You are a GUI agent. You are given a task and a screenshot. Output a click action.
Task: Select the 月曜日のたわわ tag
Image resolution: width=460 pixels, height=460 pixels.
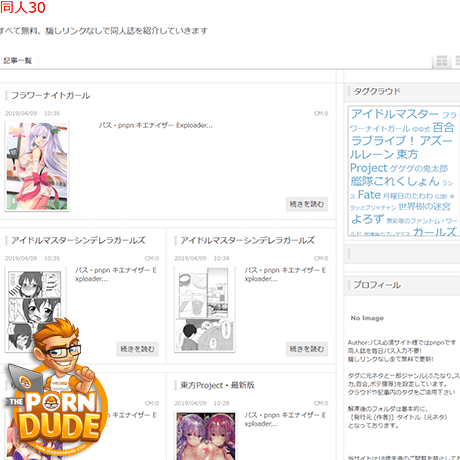point(408,196)
